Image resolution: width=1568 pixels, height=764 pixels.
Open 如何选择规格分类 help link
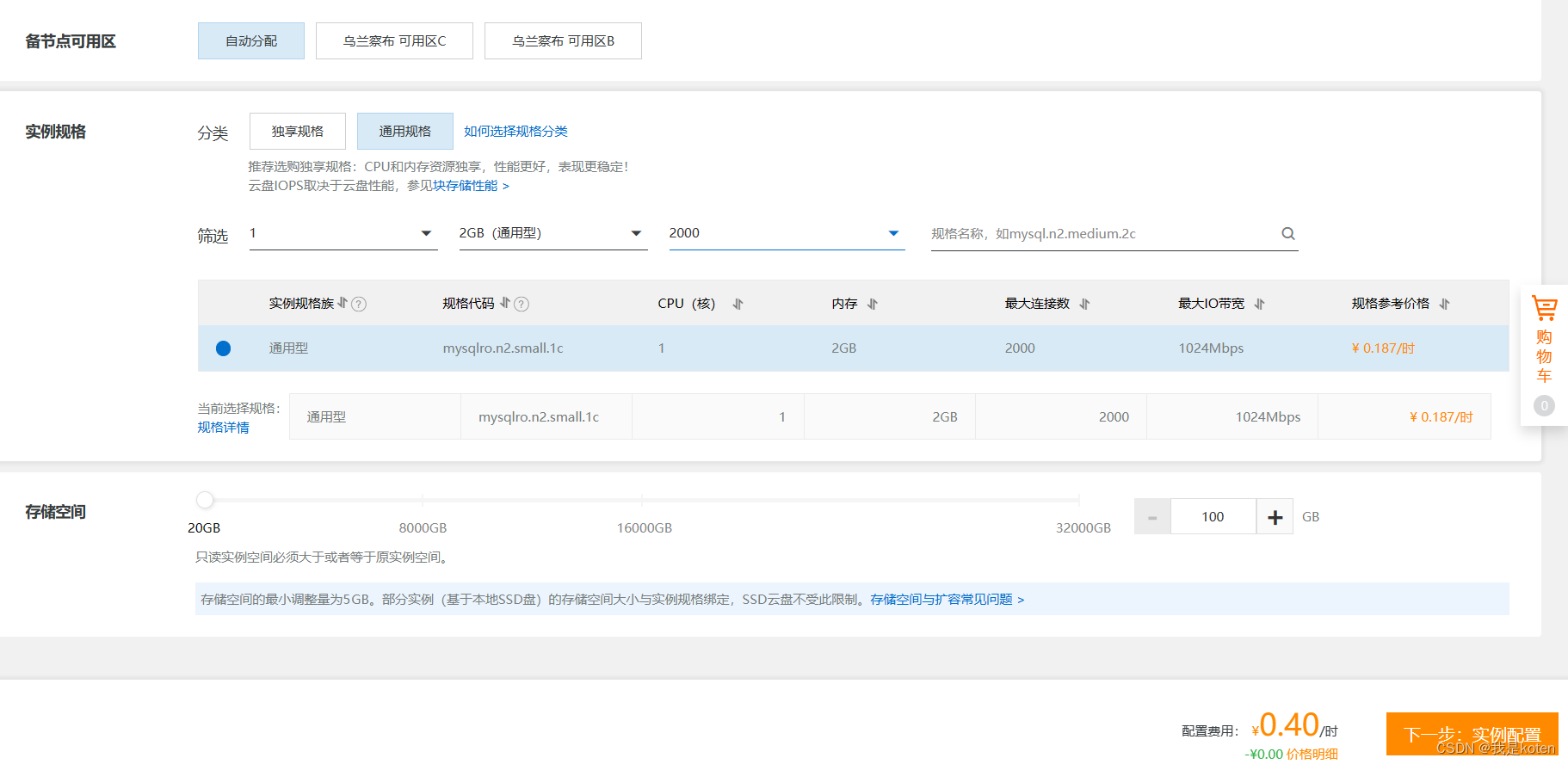(515, 132)
